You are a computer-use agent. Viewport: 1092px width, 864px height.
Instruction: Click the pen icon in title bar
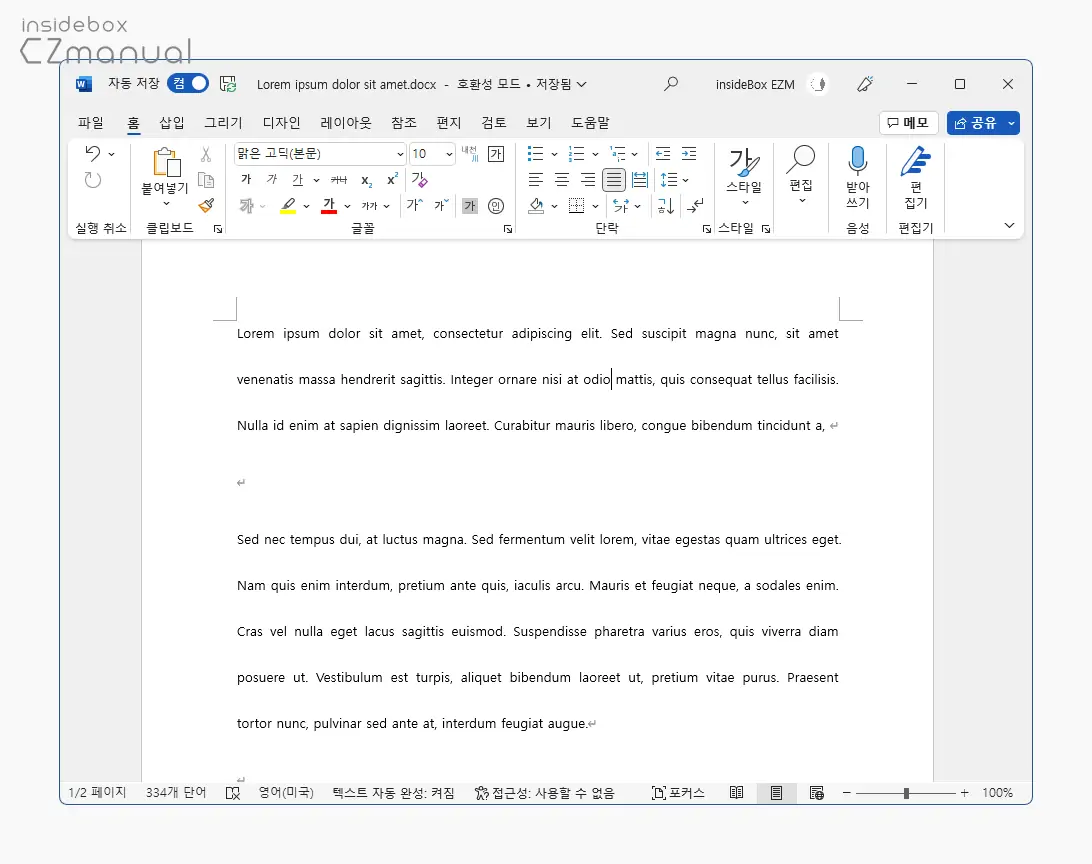tap(865, 84)
